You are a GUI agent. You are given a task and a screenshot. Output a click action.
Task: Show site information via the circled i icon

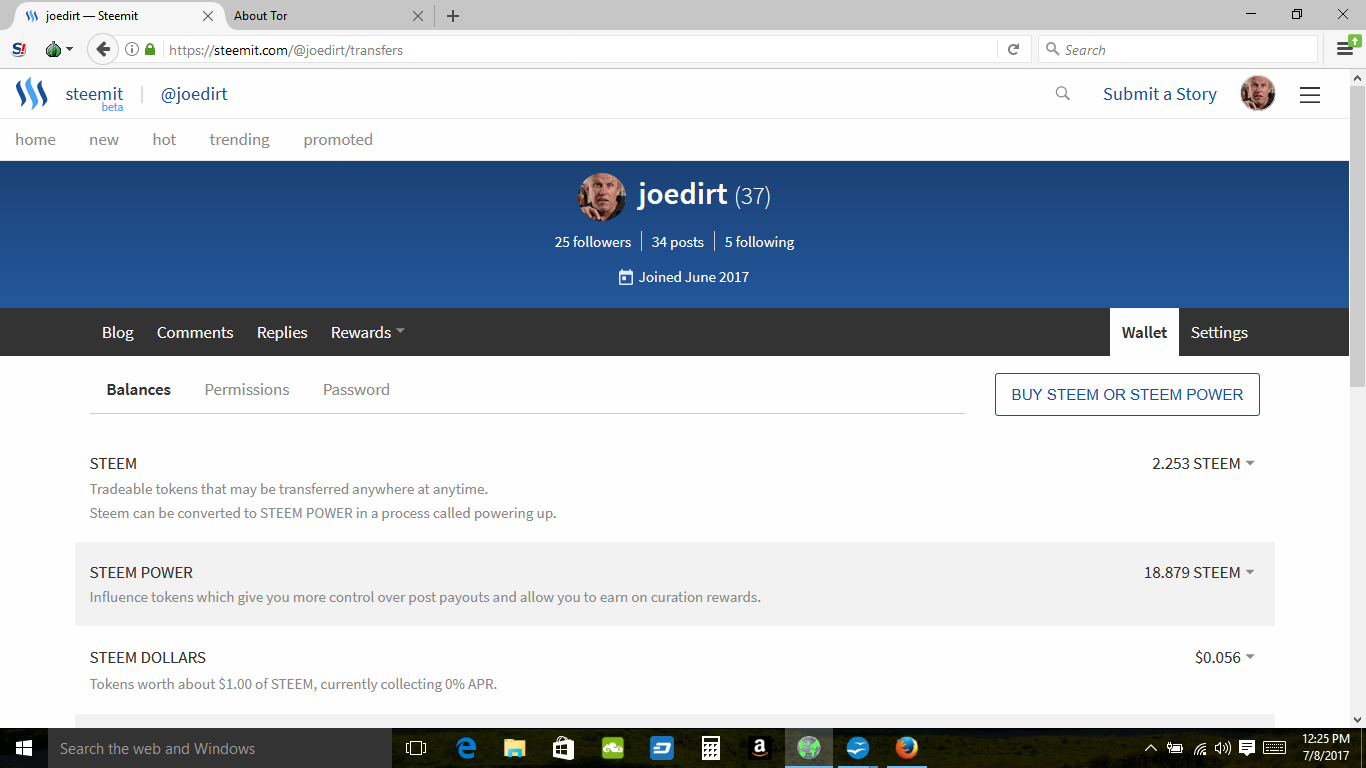(131, 49)
